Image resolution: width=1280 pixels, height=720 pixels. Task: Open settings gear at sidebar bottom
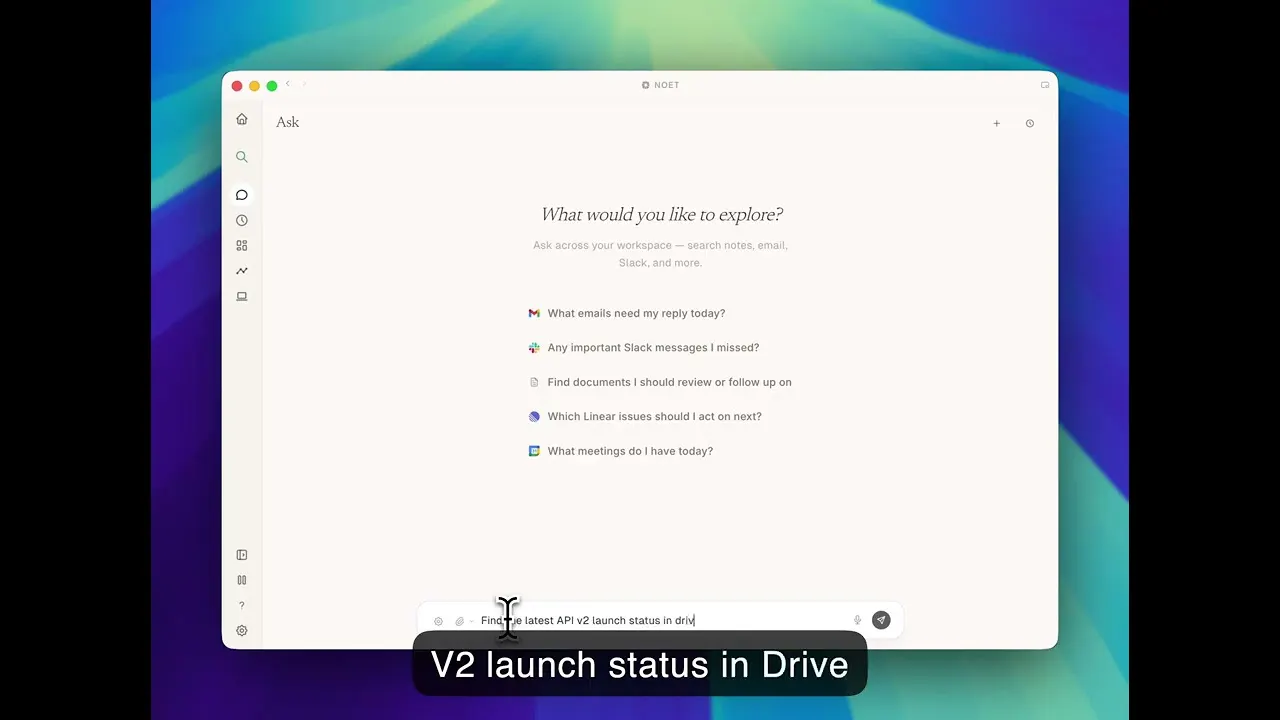coord(242,631)
